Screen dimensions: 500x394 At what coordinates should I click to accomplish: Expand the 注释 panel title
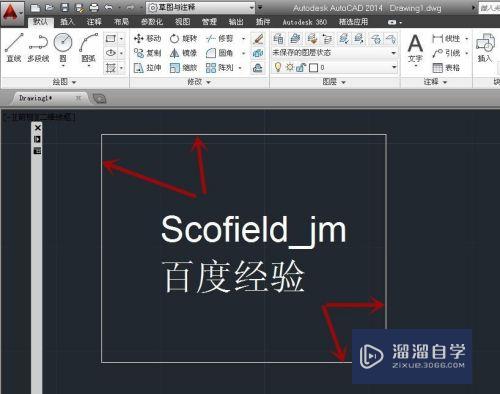click(x=436, y=82)
